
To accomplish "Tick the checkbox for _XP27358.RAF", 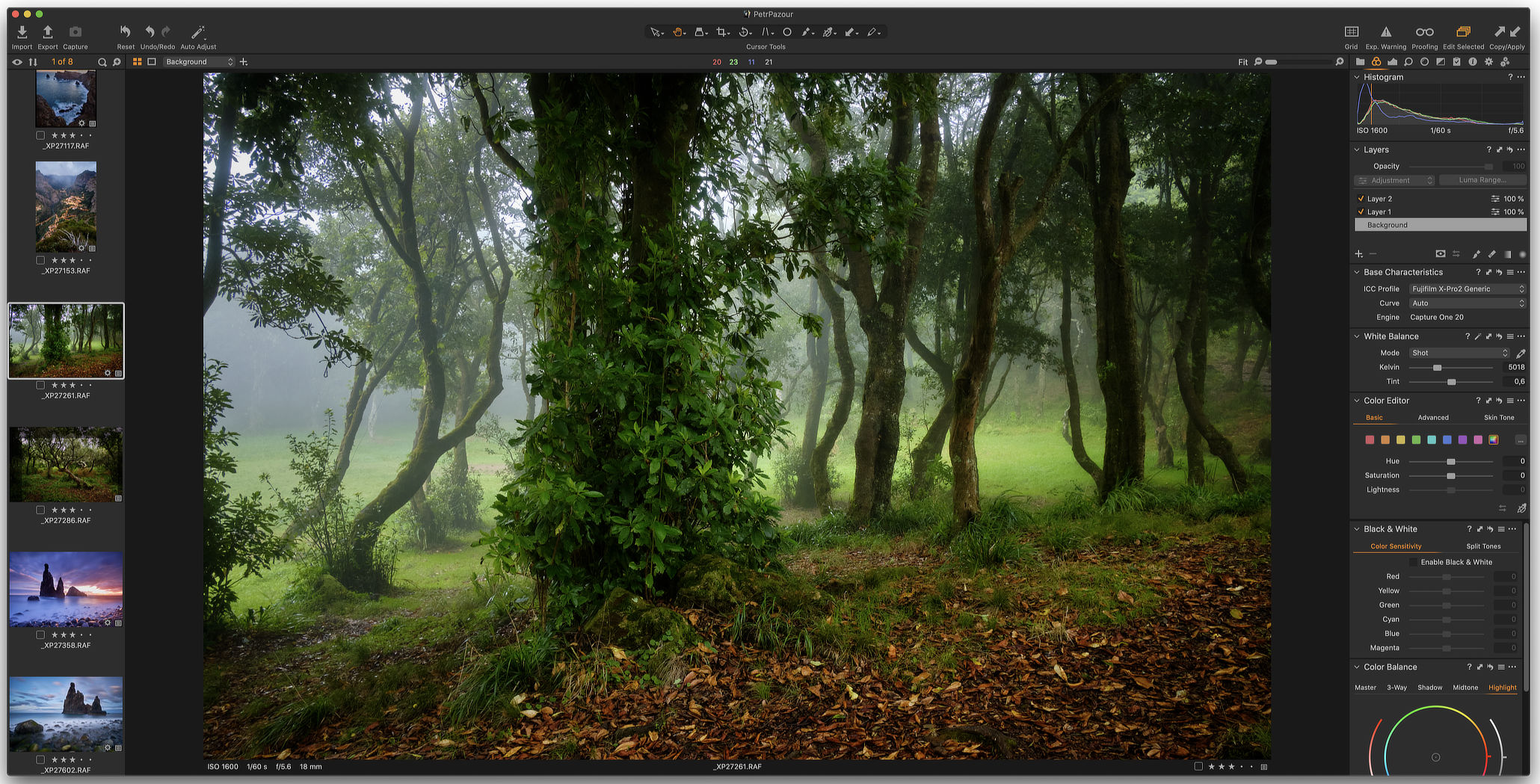I will click(x=40, y=635).
